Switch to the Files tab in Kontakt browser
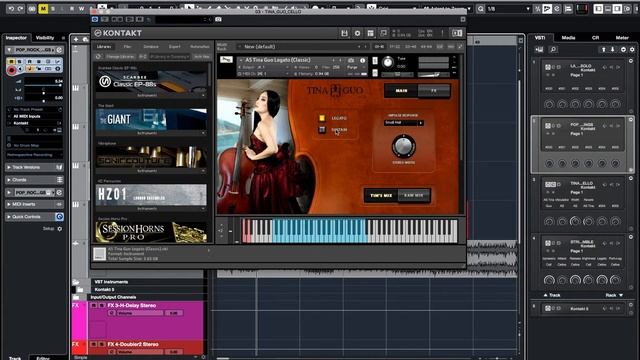The height and width of the screenshot is (360, 640). [x=127, y=47]
